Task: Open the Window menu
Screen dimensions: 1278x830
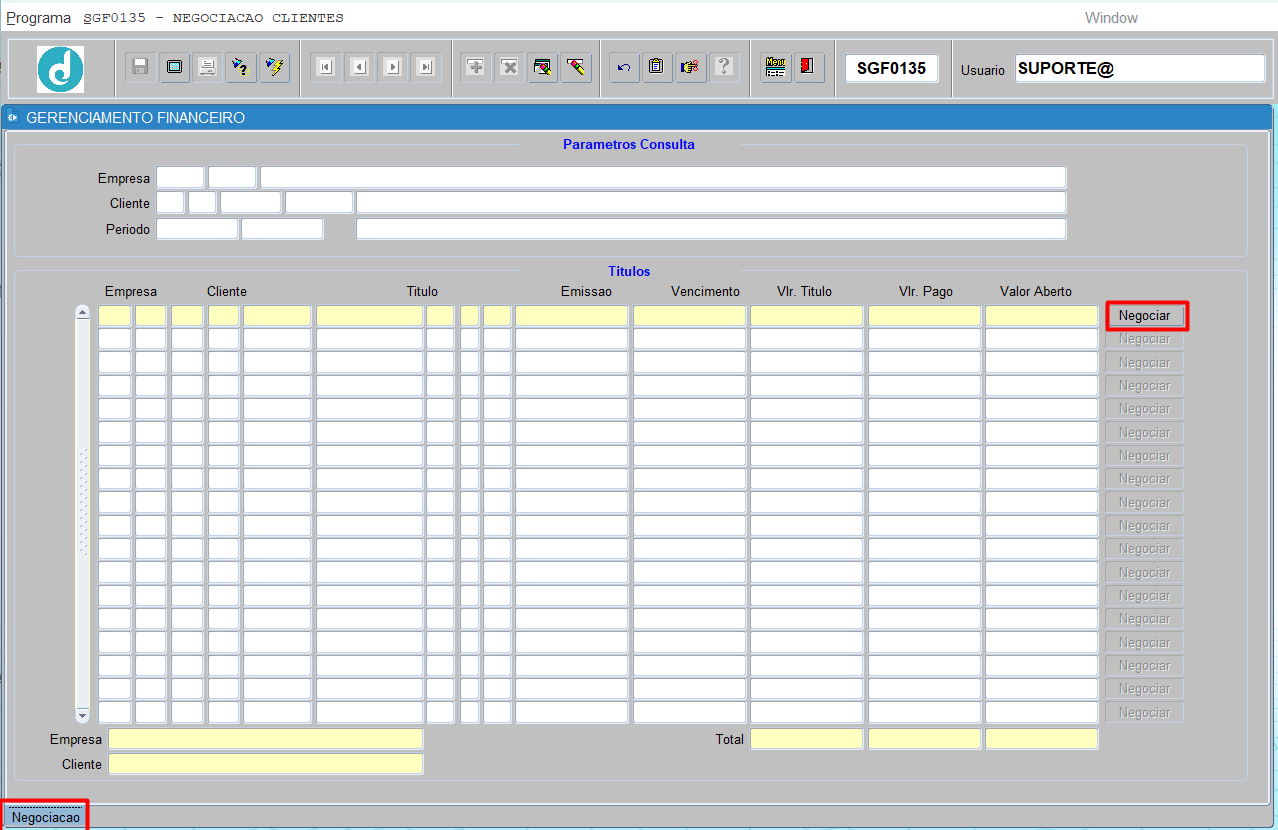Action: (1111, 18)
